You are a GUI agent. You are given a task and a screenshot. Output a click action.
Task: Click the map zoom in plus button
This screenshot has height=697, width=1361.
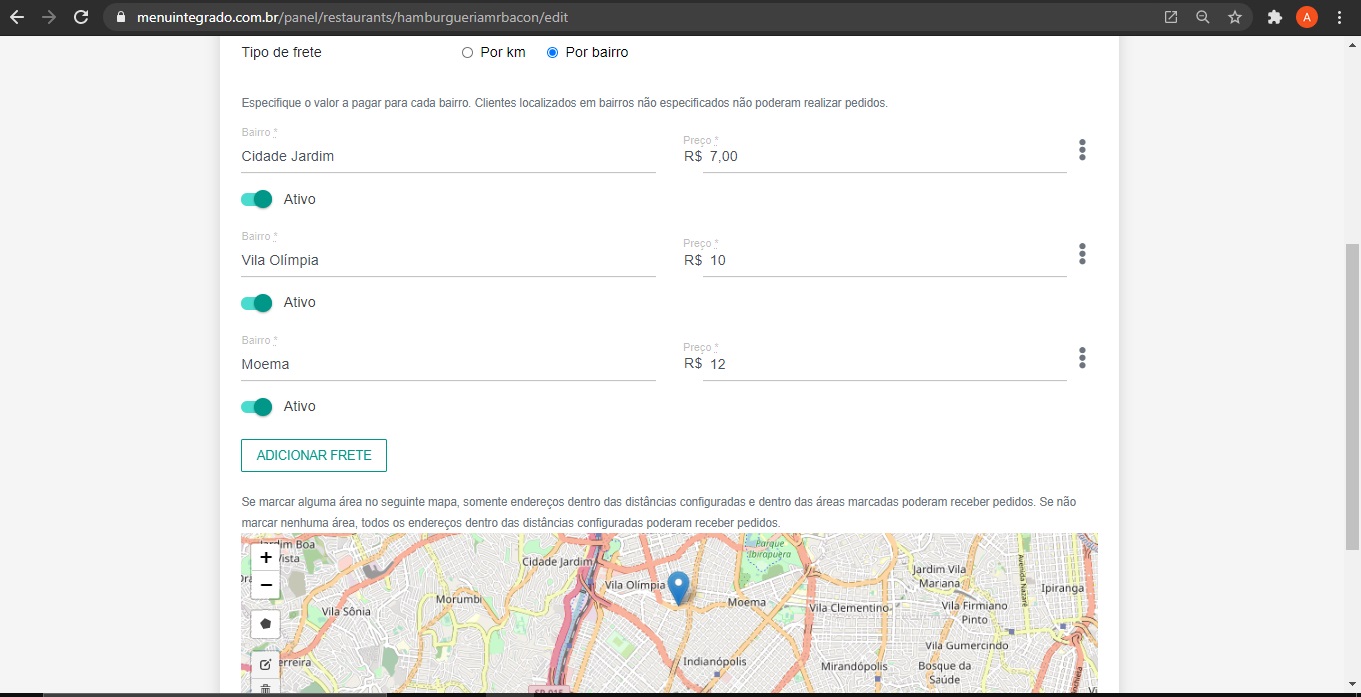(x=266, y=558)
